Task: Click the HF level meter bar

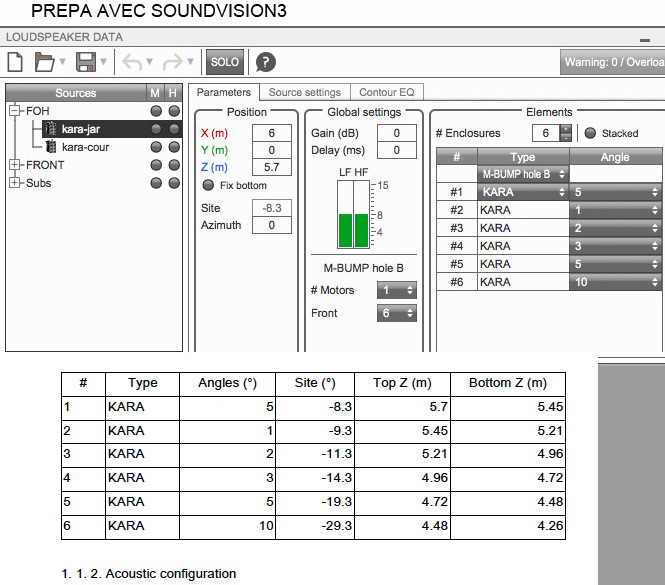Action: (x=361, y=214)
